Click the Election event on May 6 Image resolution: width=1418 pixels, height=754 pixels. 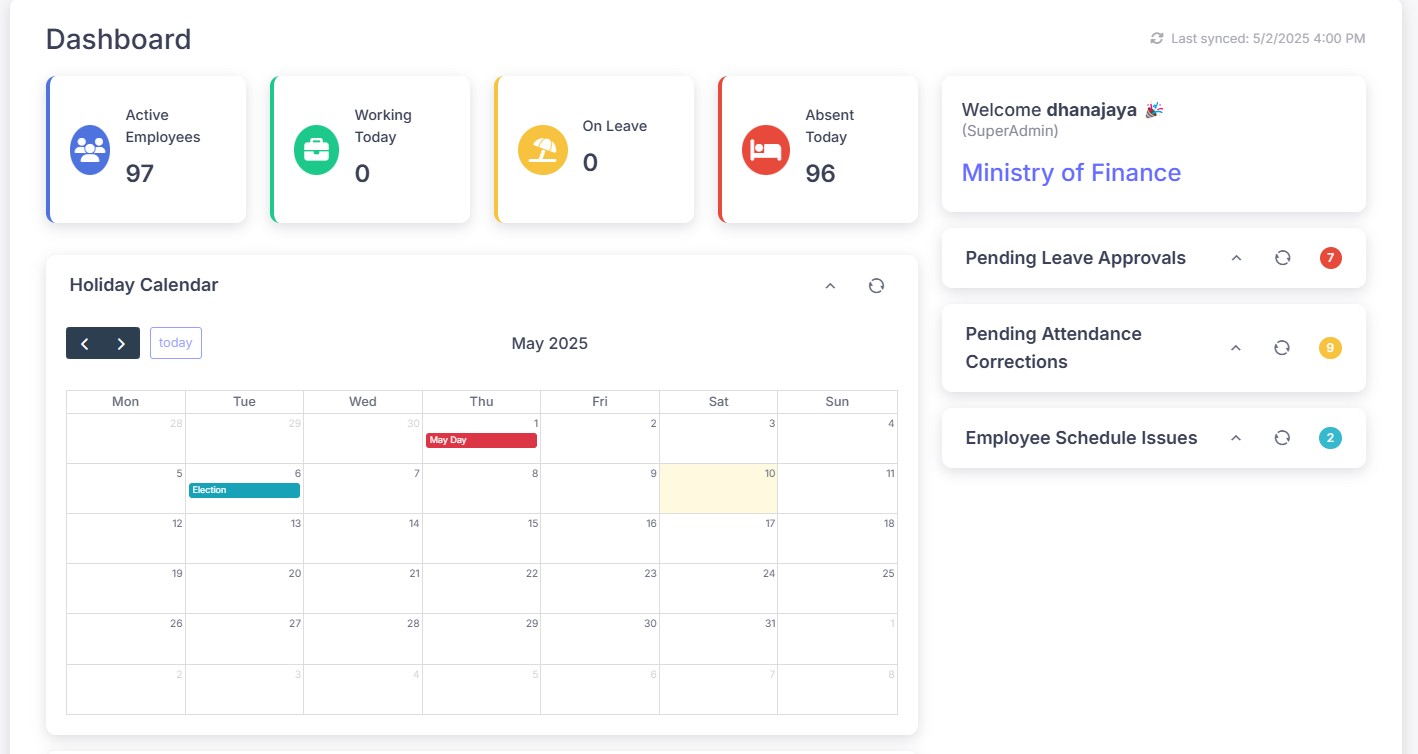coord(244,490)
